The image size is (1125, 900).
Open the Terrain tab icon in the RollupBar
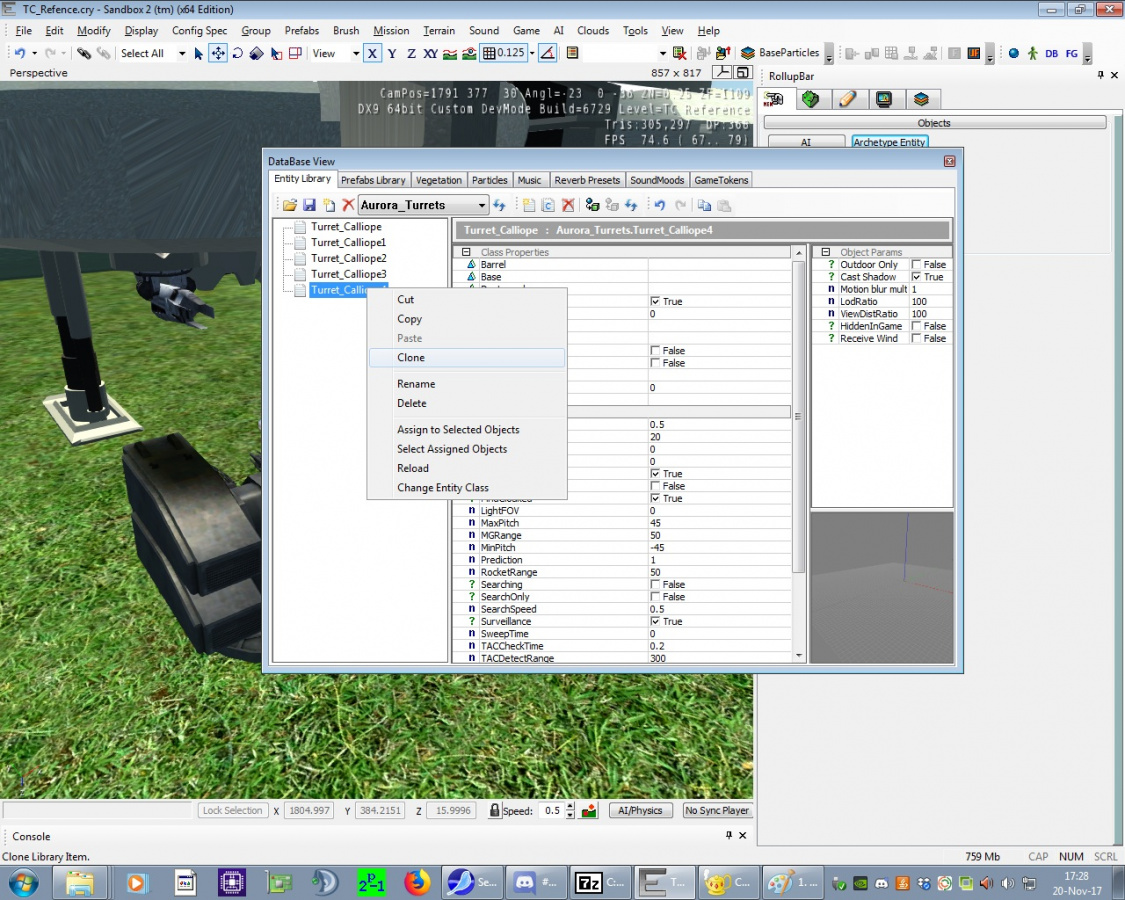point(810,99)
